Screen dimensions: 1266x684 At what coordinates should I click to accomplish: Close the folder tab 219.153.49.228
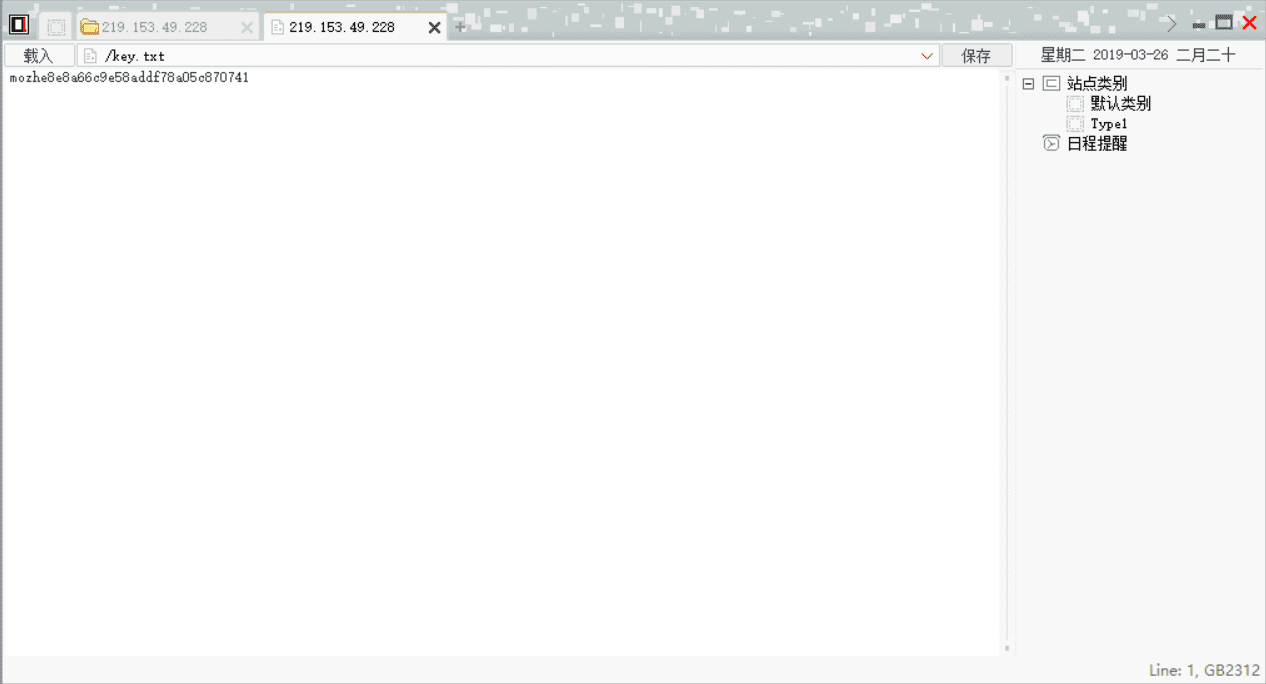pyautogui.click(x=247, y=28)
